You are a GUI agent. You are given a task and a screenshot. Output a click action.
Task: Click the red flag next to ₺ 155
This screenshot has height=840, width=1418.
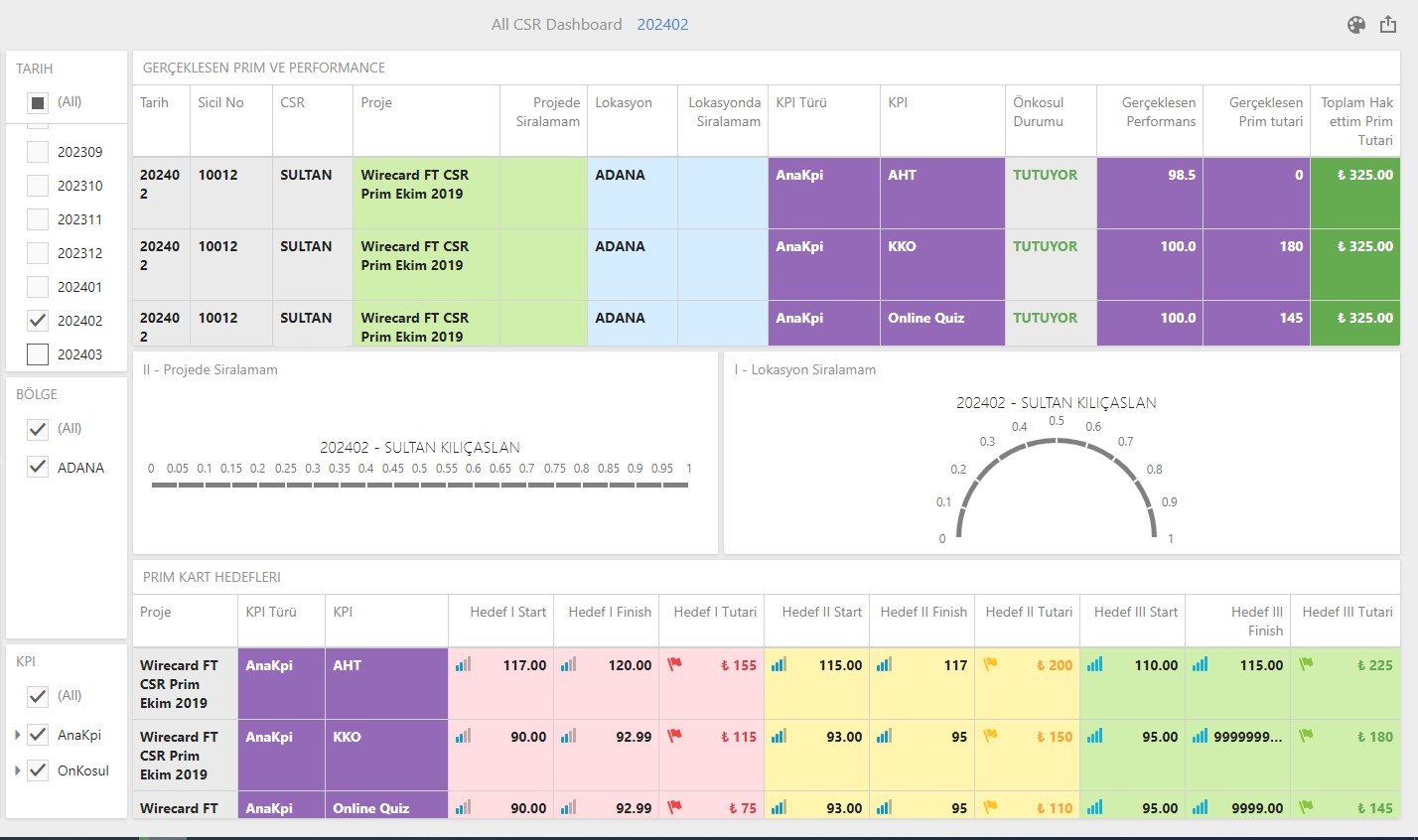[x=674, y=665]
